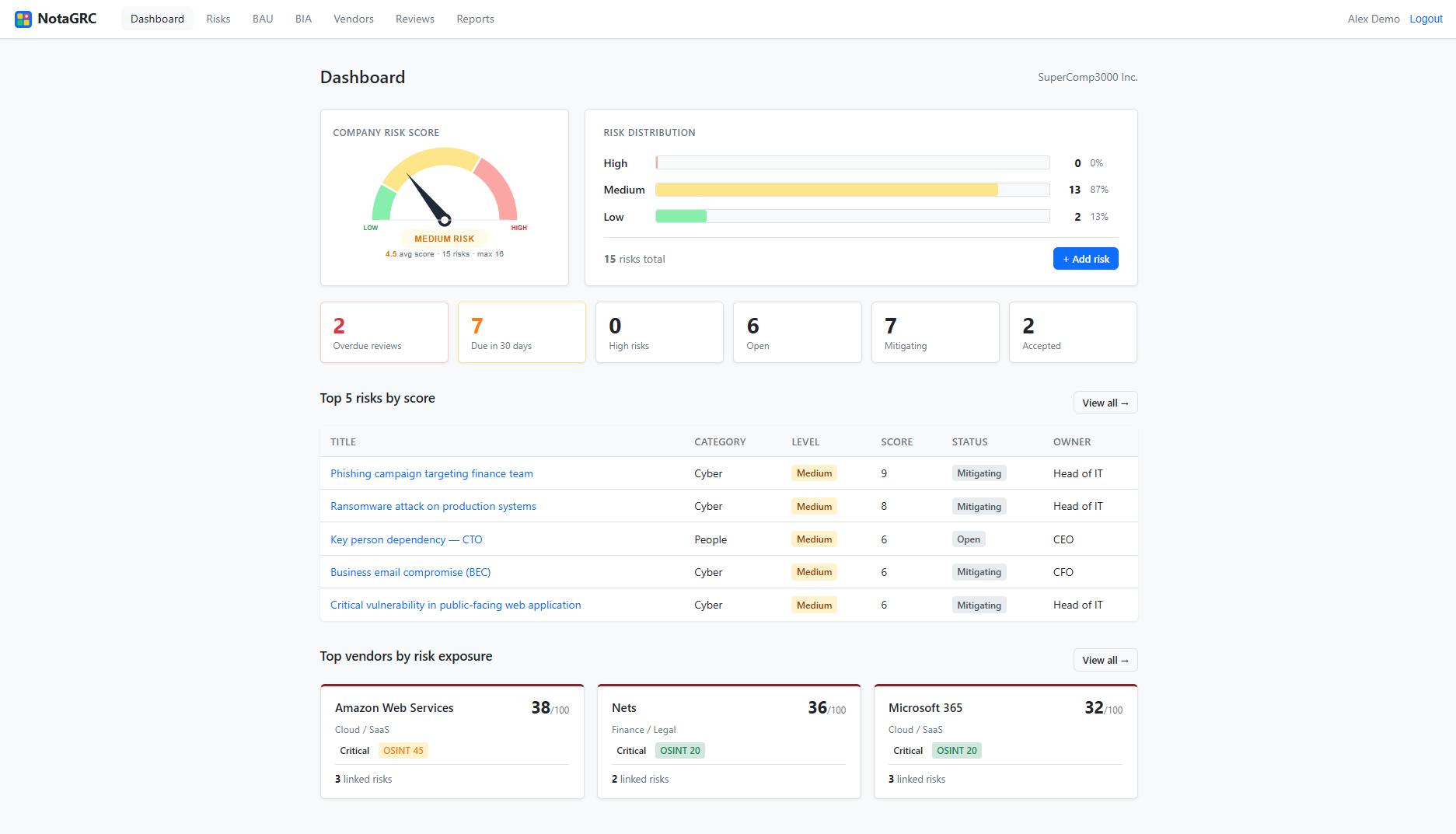Open the Nets vendor card
This screenshot has height=834, width=1456.
pos(729,742)
